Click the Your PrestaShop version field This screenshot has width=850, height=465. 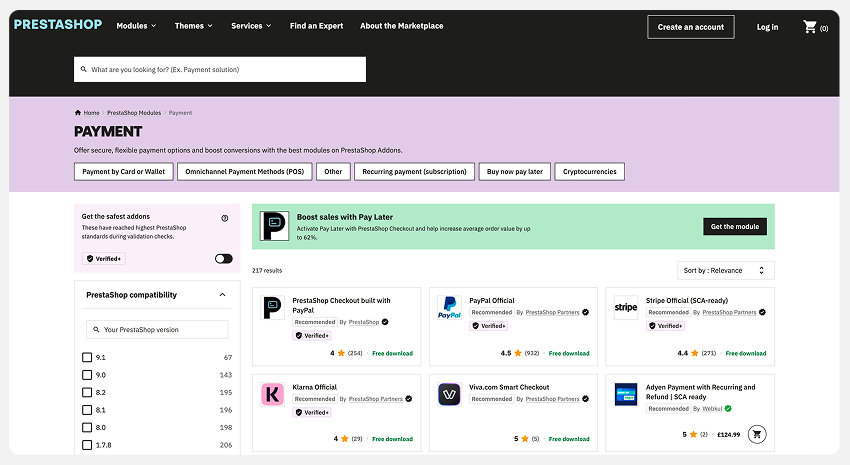(157, 330)
